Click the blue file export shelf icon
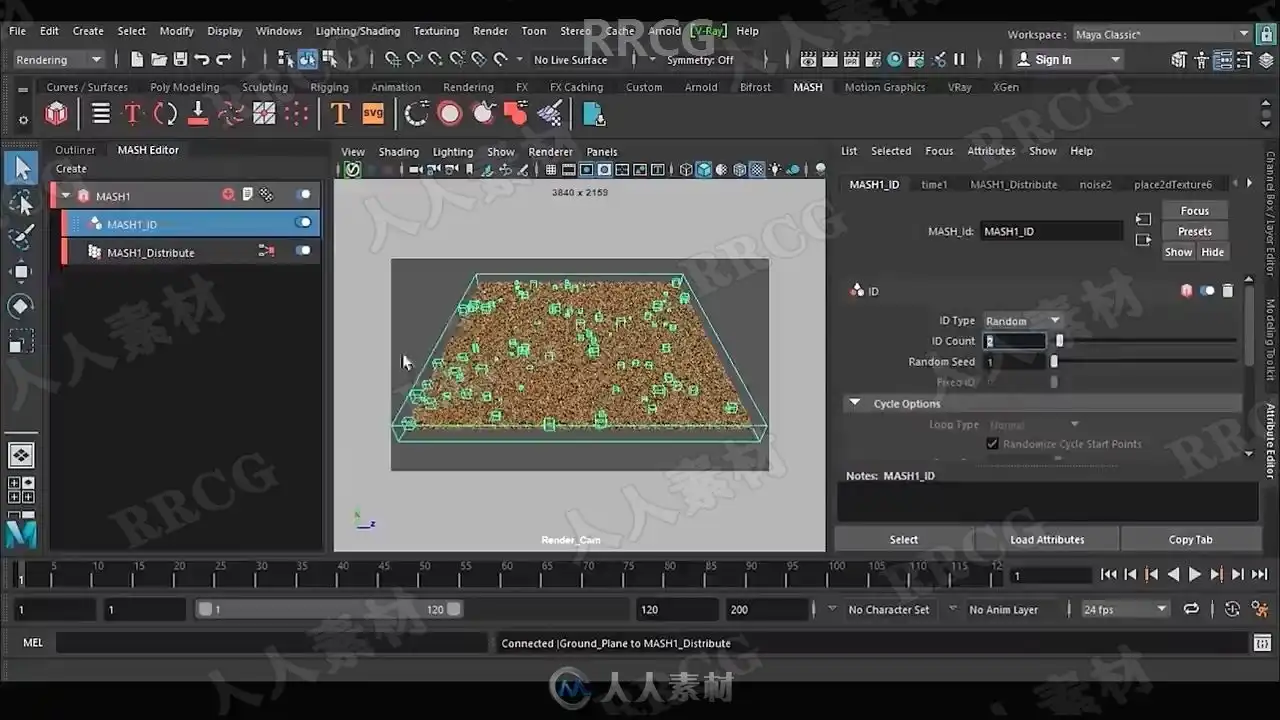This screenshot has width=1280, height=720. pyautogui.click(x=594, y=114)
